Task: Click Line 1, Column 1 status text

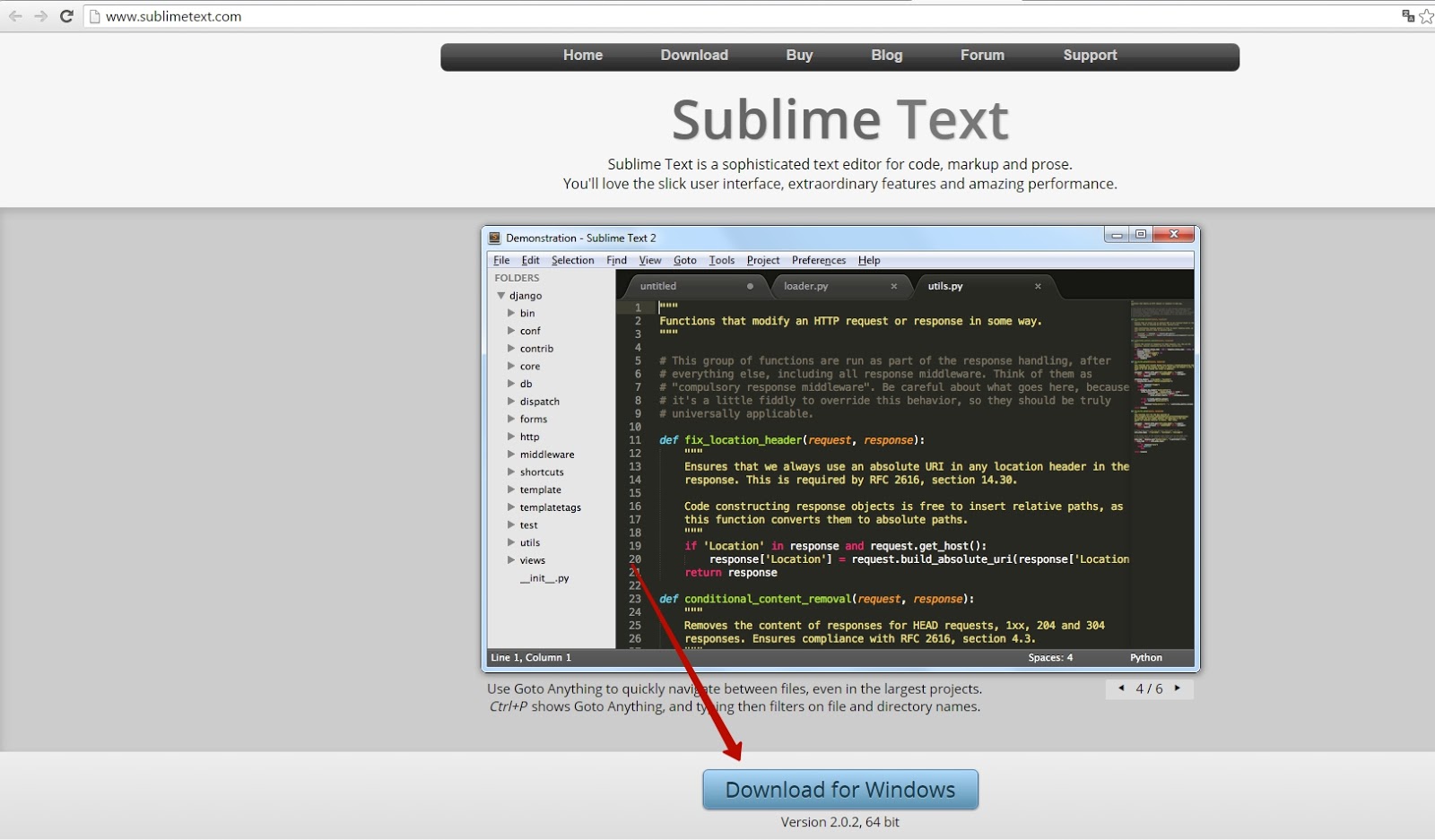Action: tap(531, 658)
